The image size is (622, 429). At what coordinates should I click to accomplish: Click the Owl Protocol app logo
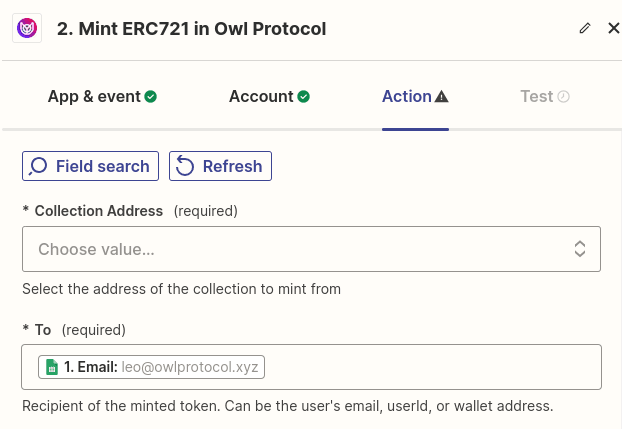(27, 28)
